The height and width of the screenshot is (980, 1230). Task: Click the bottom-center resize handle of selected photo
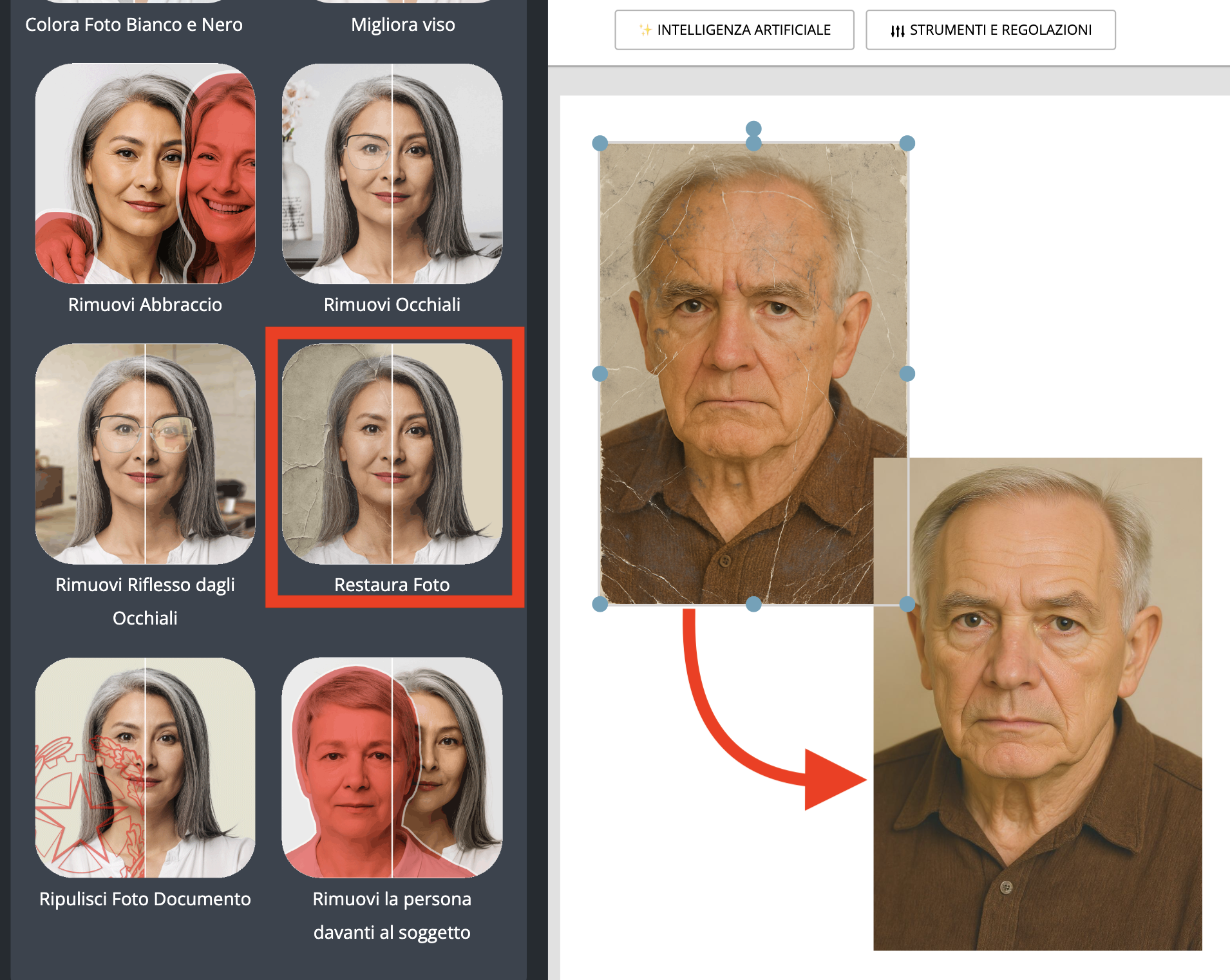(x=753, y=604)
